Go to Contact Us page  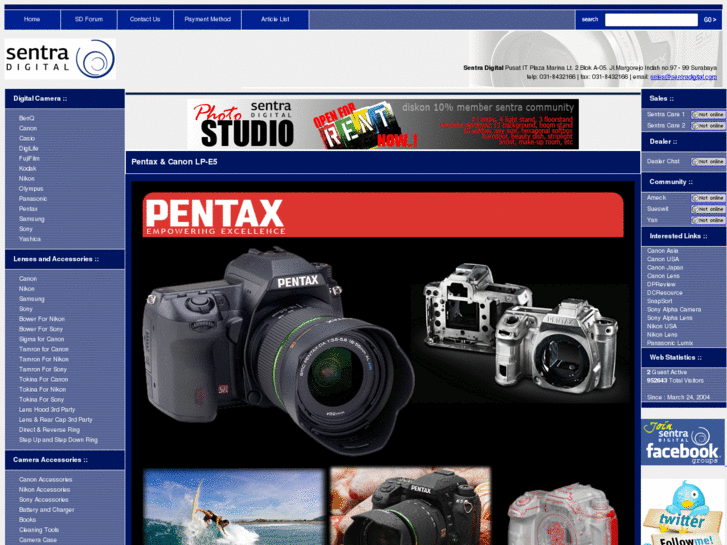145,19
